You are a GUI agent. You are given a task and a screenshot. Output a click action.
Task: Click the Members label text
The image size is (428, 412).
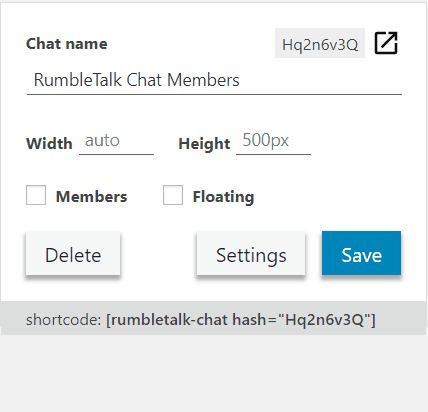coord(91,196)
